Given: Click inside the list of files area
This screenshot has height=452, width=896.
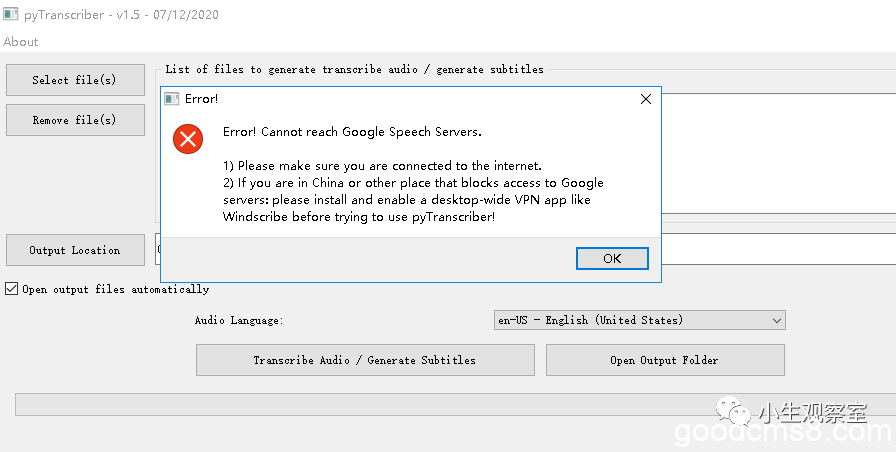Looking at the screenshot, I should click(x=778, y=153).
